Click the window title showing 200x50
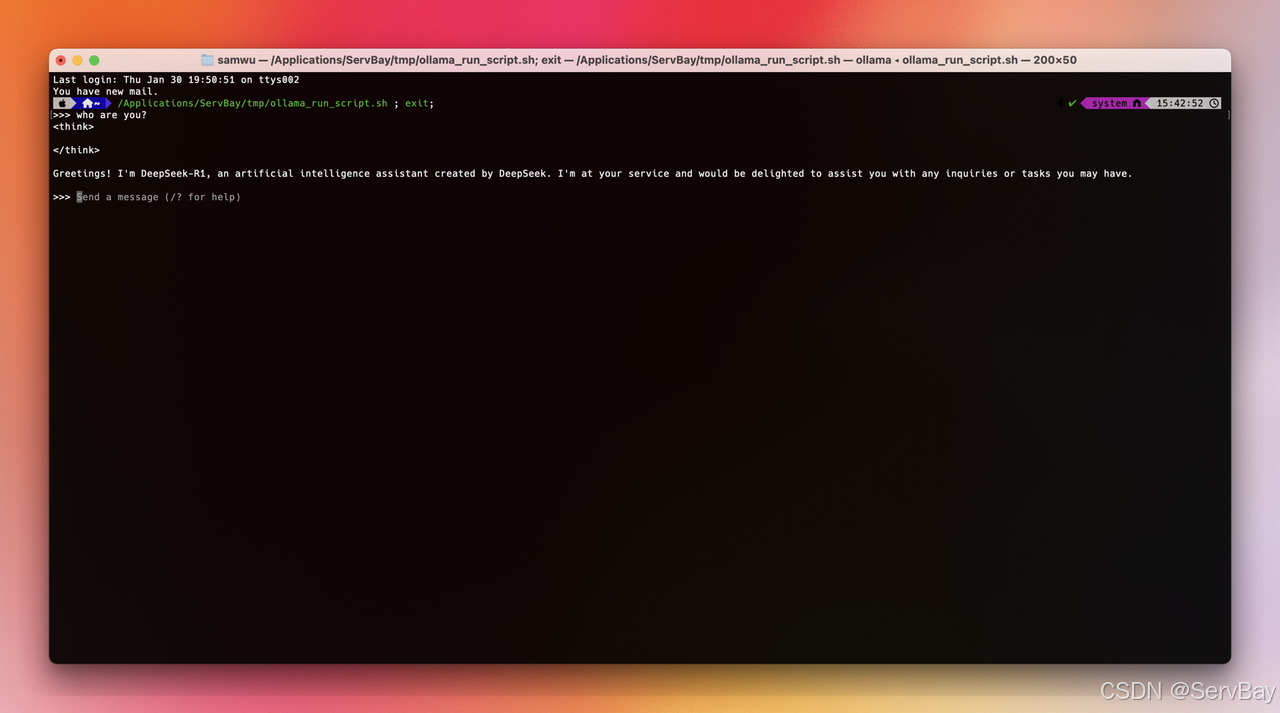 pyautogui.click(x=1057, y=60)
